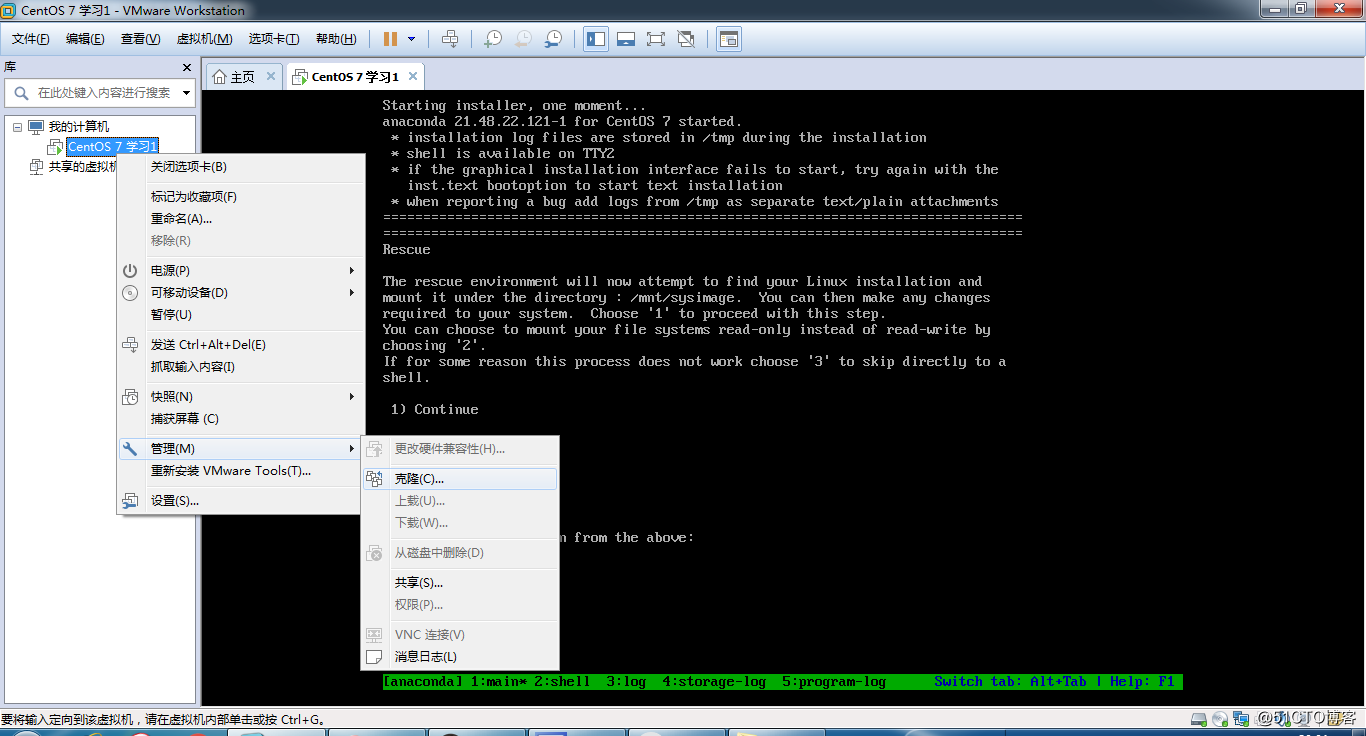Click the settings icon beside 设置(S)...
1366x736 pixels.
[x=130, y=501]
